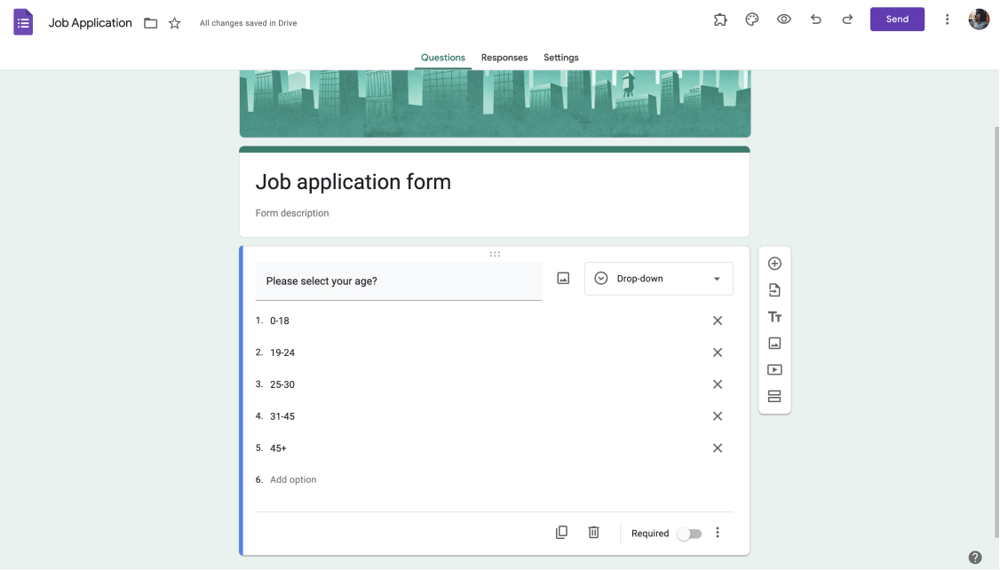Import questions from sidebar
Viewport: 1000px width, 570px height.
(774, 290)
